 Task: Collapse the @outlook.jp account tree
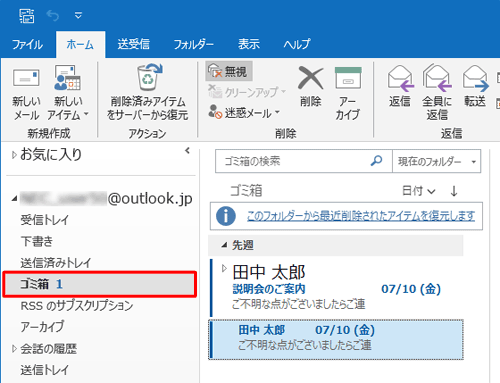tap(14, 199)
